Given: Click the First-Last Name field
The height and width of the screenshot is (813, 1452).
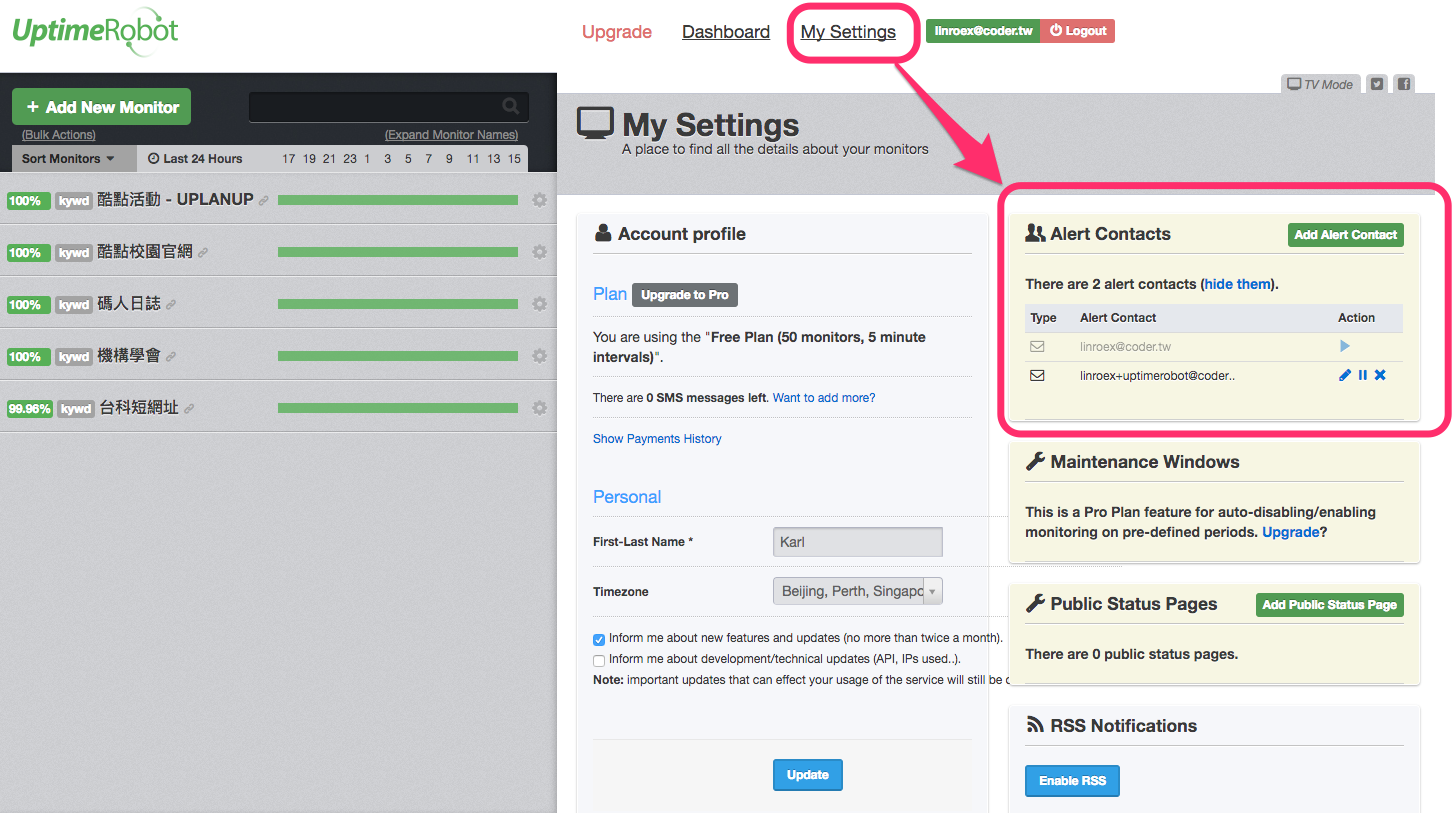Looking at the screenshot, I should (858, 542).
